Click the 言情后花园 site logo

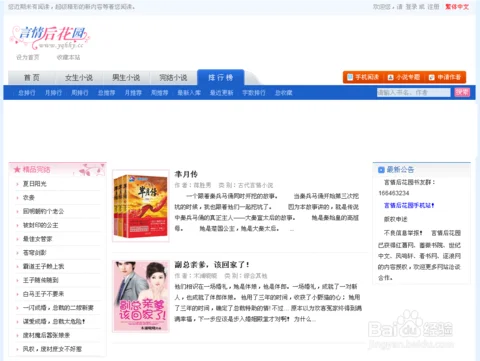[x=50, y=38]
